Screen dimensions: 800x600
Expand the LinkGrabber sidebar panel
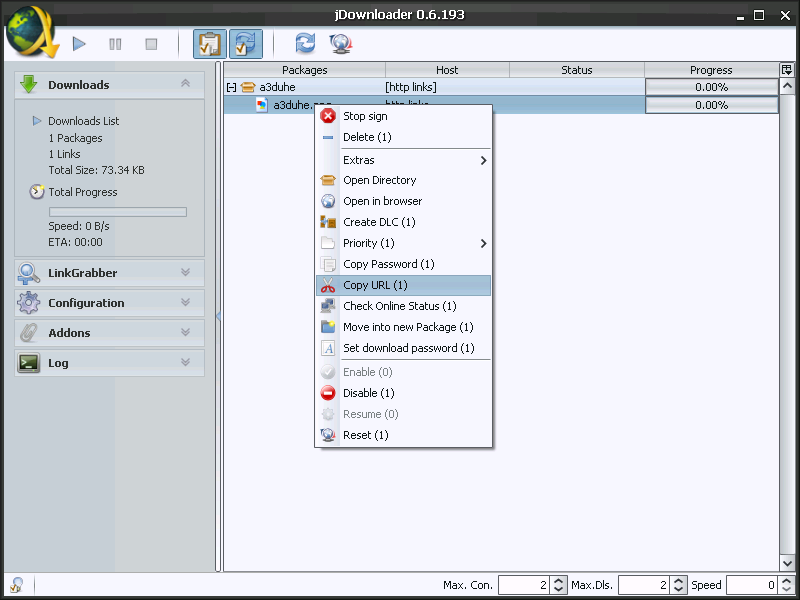(x=185, y=272)
